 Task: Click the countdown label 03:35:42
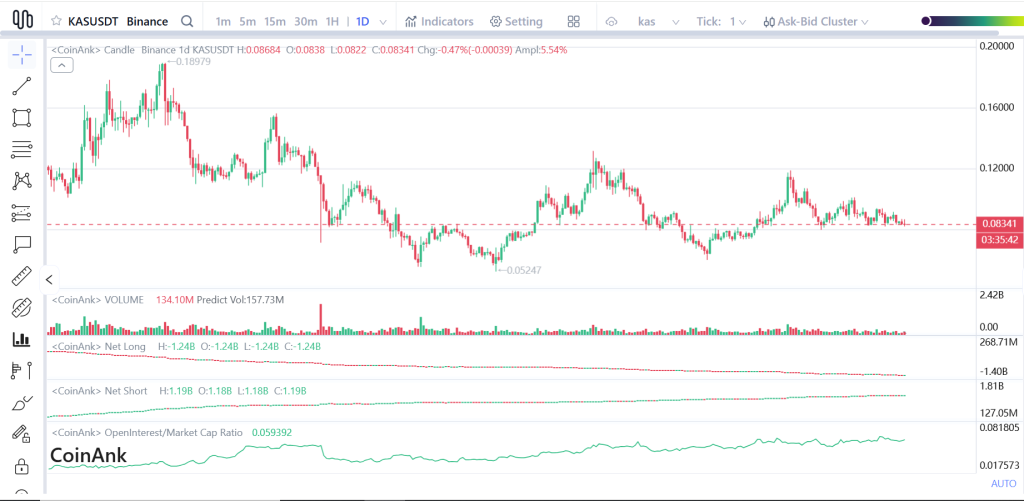pyautogui.click(x=999, y=240)
